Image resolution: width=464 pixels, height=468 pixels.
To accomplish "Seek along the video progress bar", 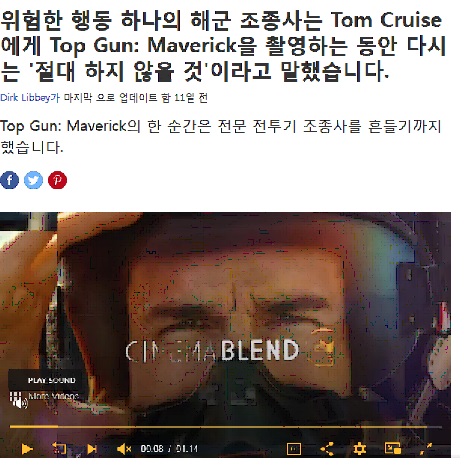I will 226,426.
